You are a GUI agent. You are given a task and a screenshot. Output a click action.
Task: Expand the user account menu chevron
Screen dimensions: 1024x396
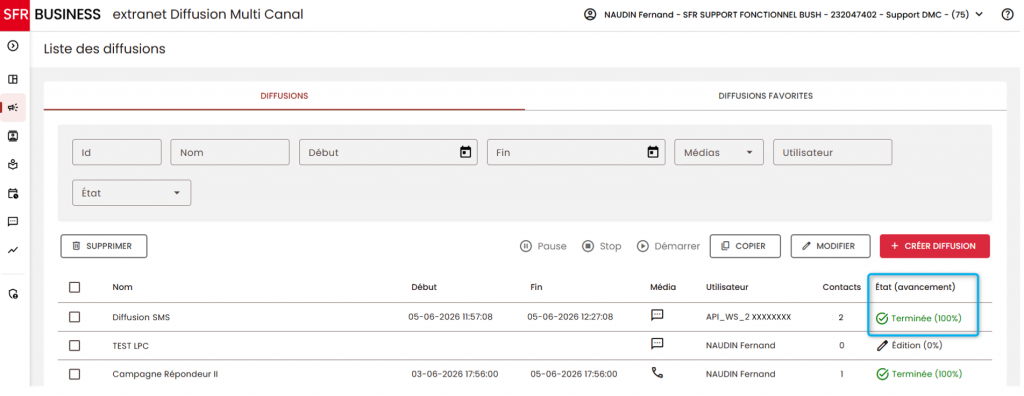coord(978,14)
